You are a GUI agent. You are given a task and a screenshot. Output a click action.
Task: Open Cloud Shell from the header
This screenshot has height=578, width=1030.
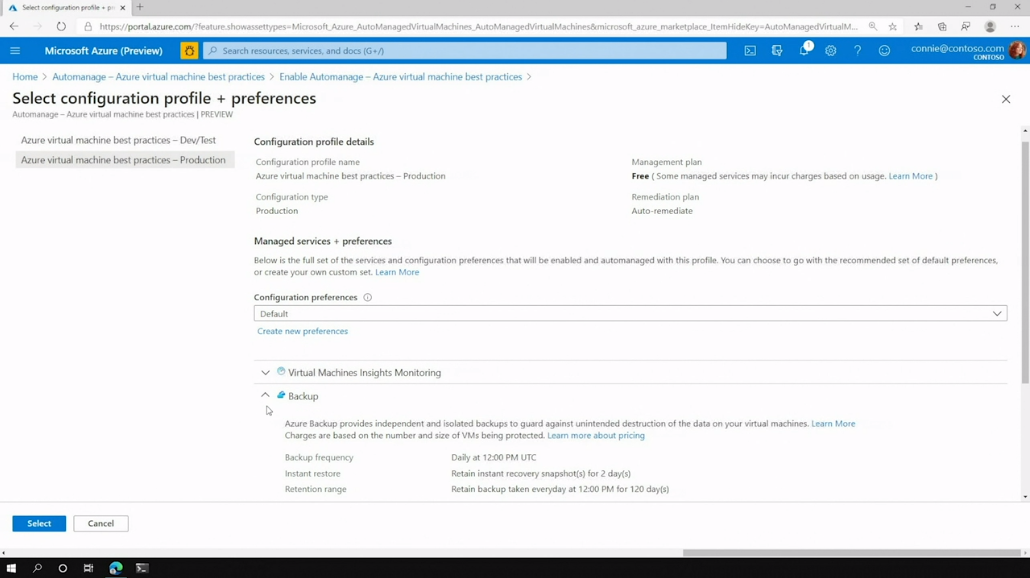click(750, 51)
